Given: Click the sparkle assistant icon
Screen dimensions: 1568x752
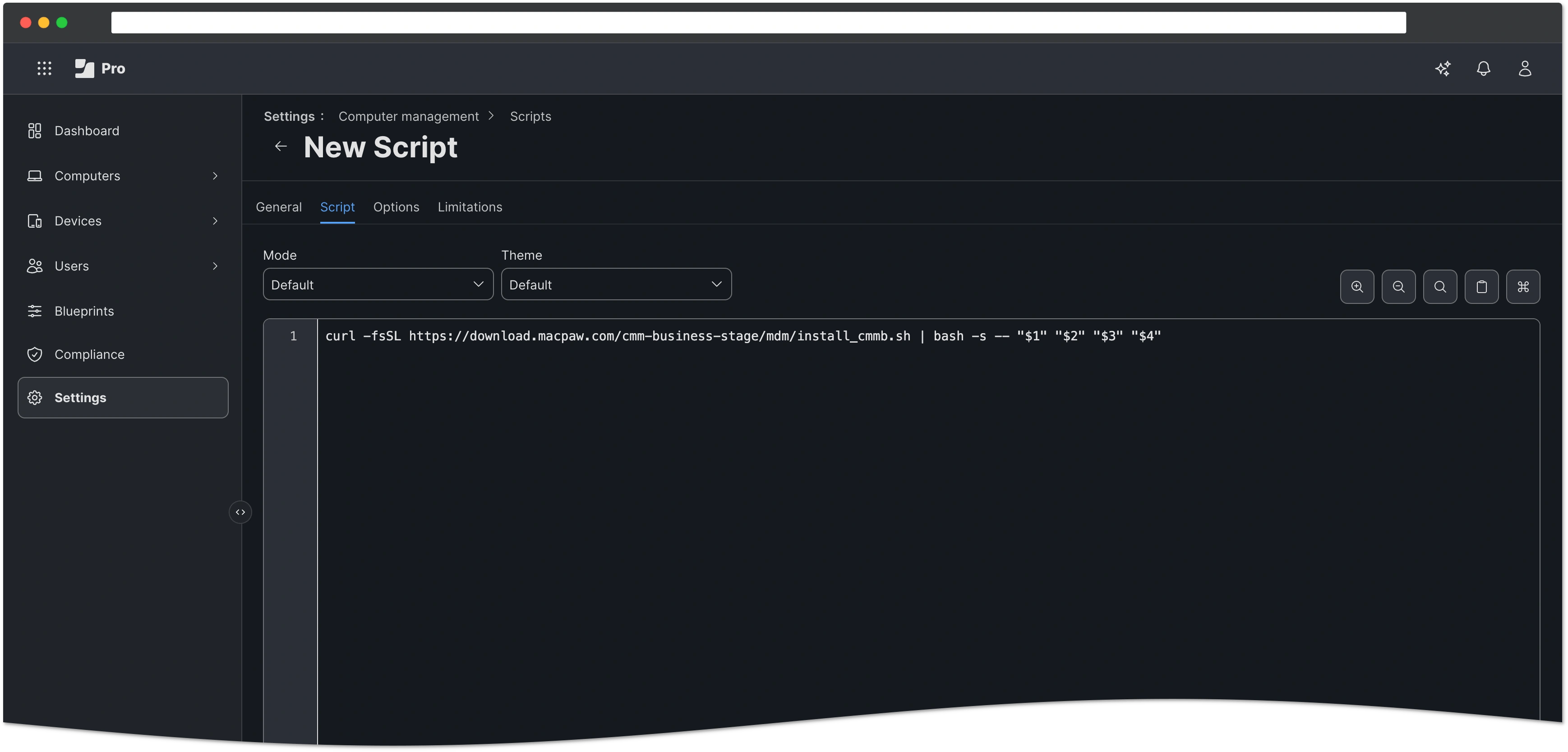Looking at the screenshot, I should click(1443, 68).
